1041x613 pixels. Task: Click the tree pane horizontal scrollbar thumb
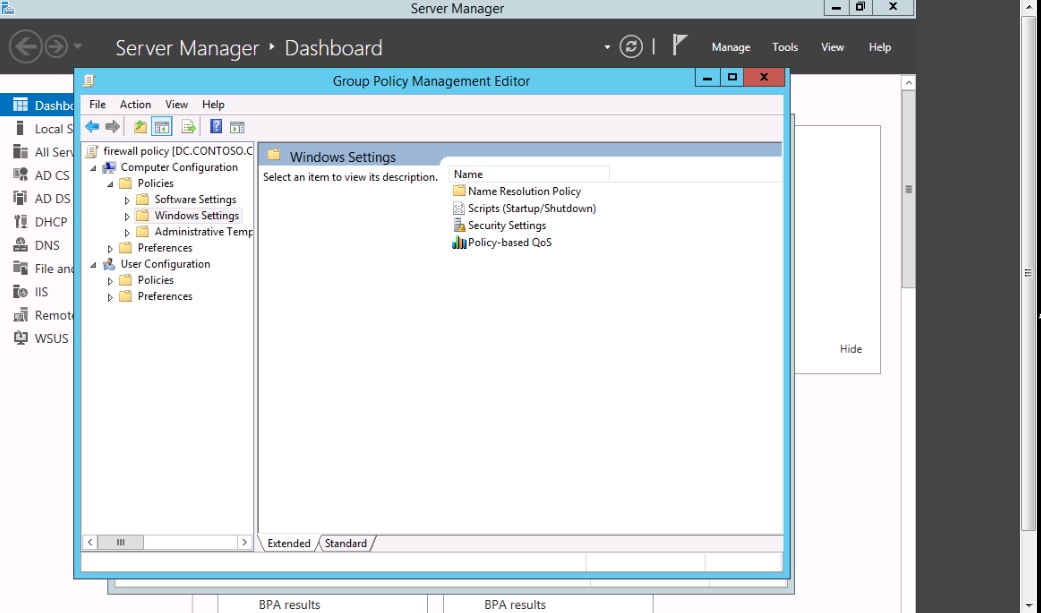pyautogui.click(x=120, y=542)
